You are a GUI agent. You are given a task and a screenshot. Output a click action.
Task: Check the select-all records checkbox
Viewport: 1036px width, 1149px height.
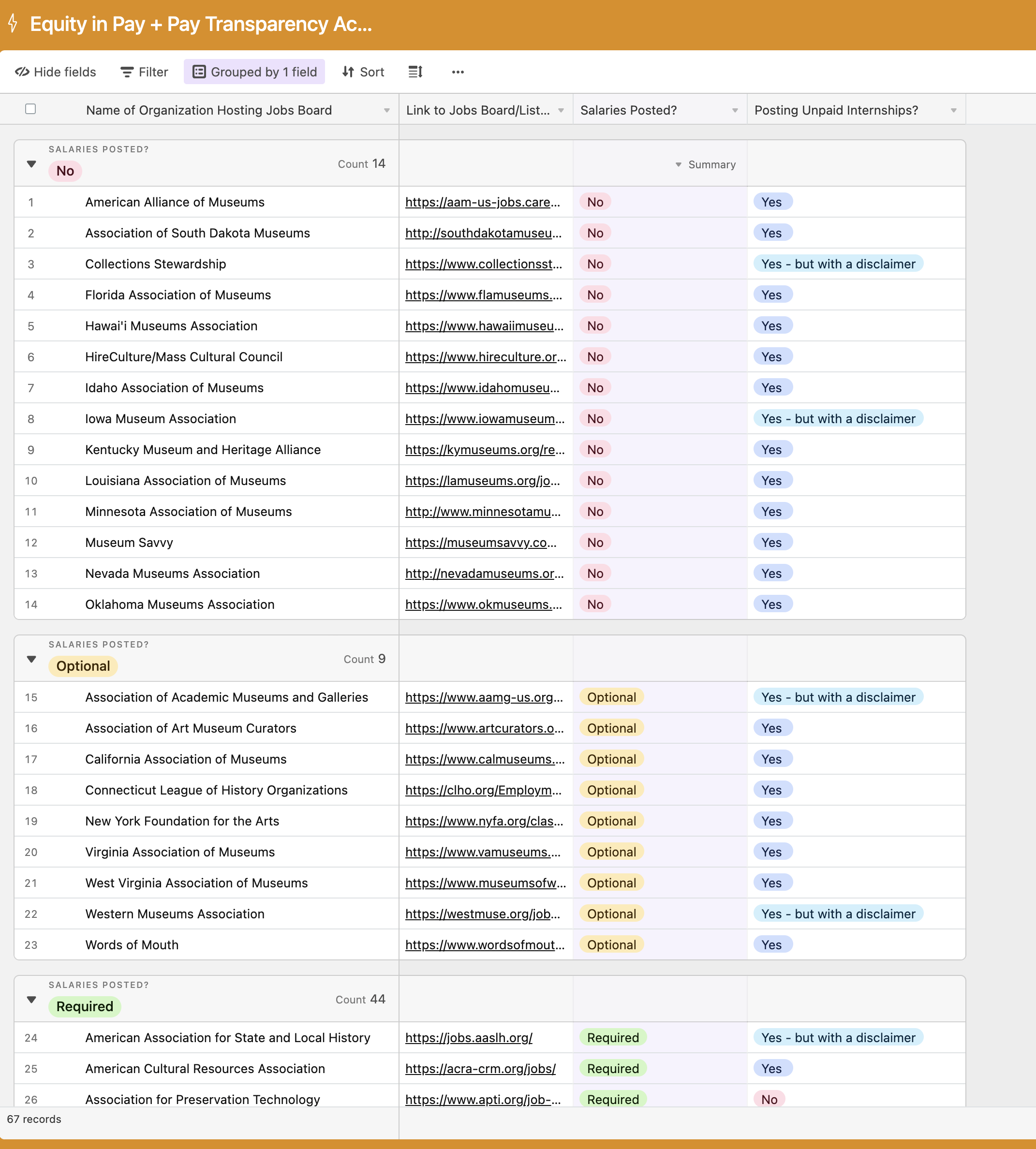31,109
